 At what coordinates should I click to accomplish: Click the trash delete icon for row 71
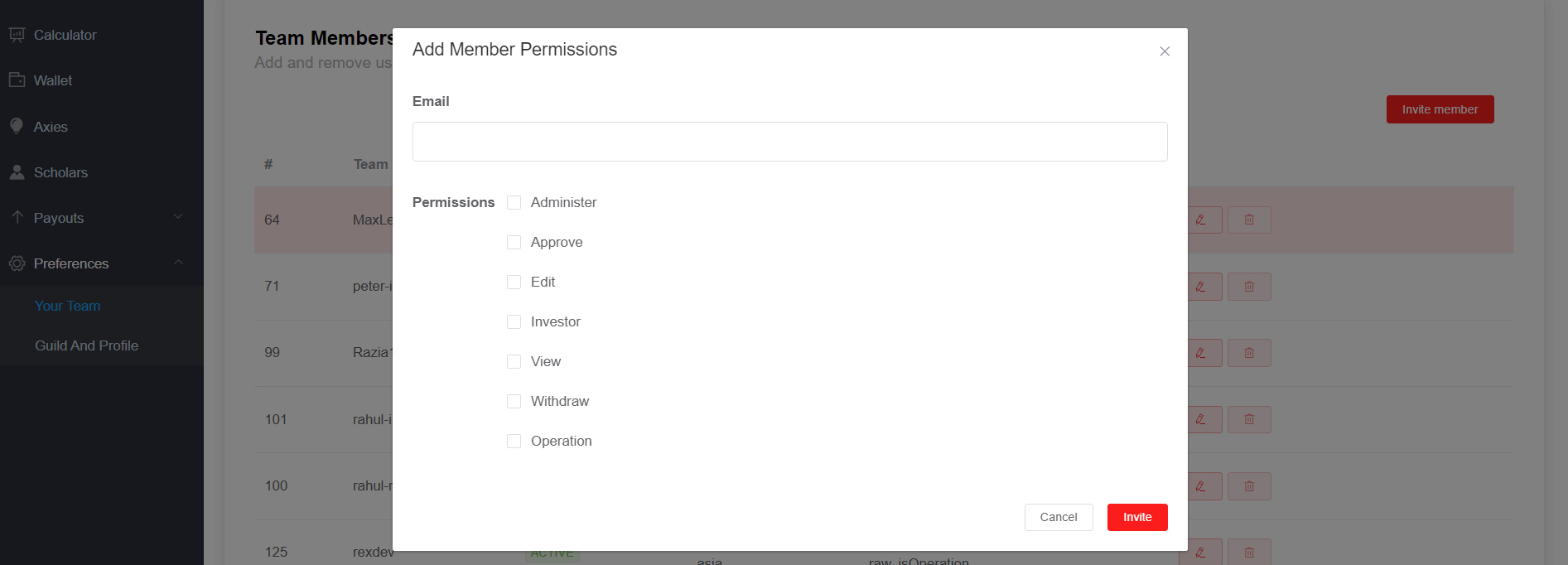[1249, 287]
